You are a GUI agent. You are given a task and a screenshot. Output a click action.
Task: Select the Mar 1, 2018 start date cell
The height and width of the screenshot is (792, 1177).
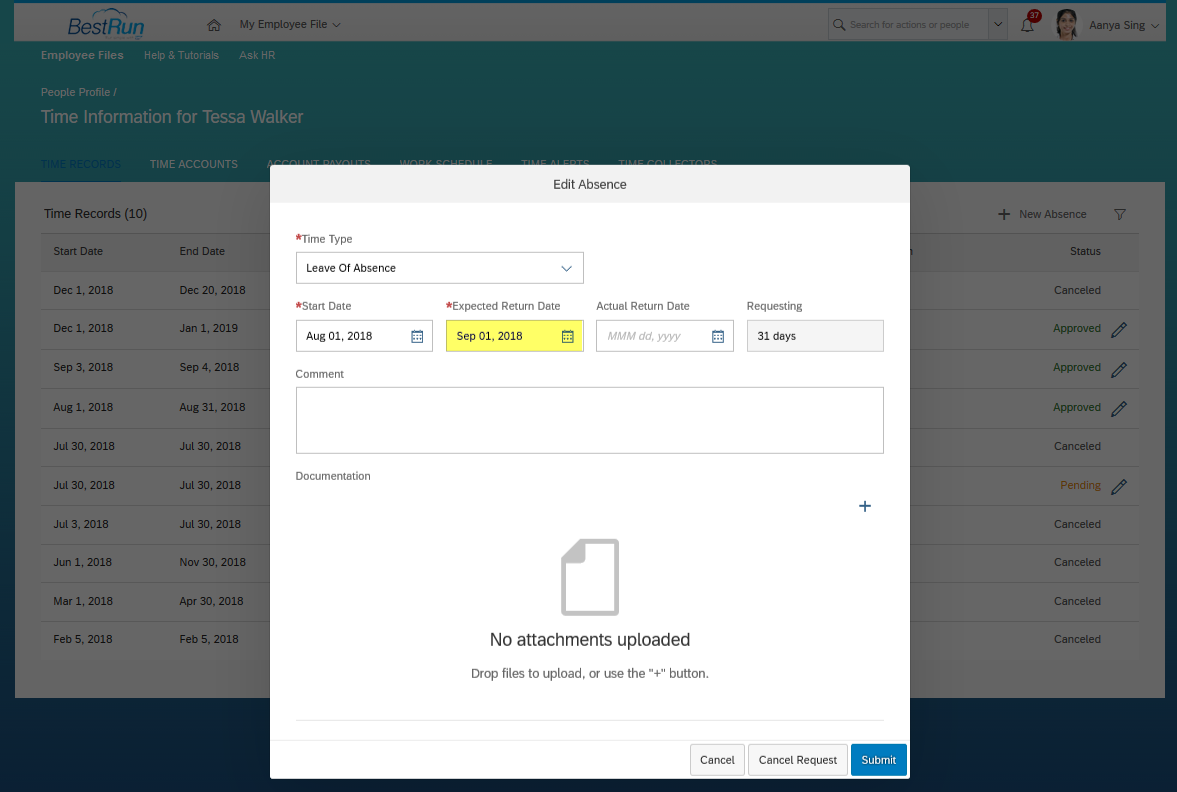point(83,601)
